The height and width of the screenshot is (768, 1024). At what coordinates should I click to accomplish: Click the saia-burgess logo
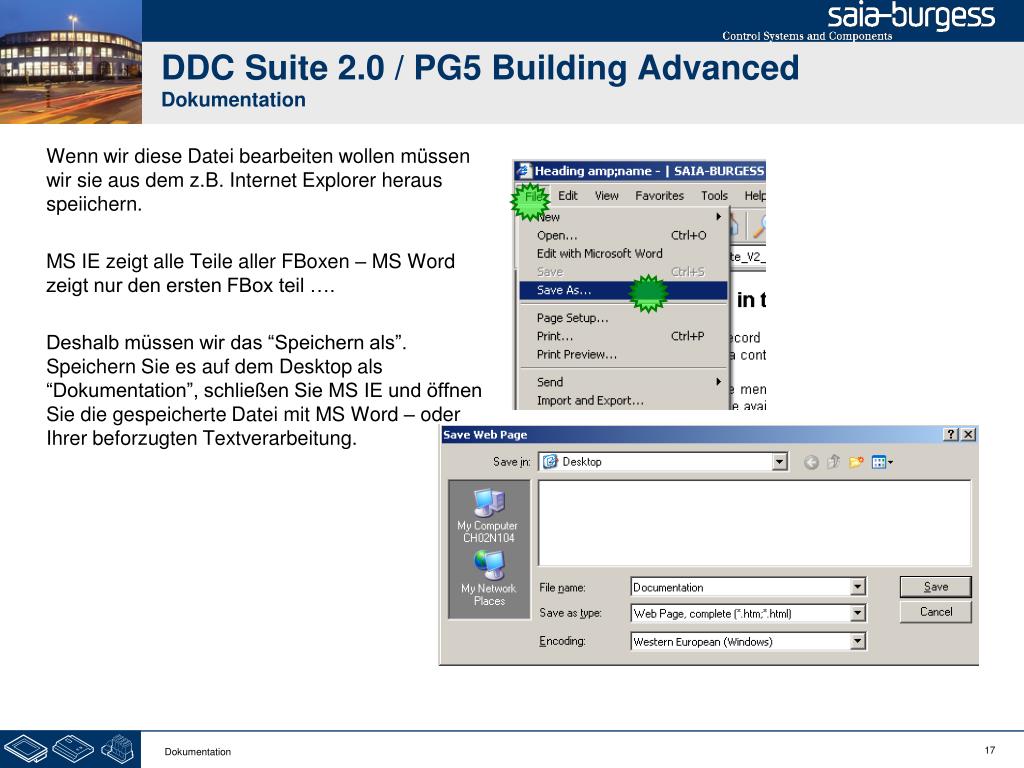click(x=910, y=17)
